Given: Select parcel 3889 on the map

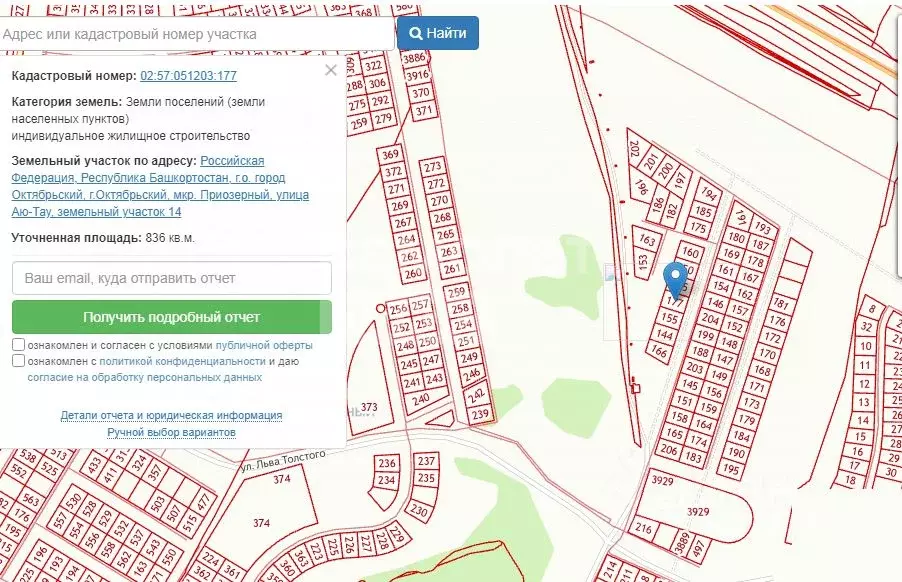Looking at the screenshot, I should (x=683, y=542).
